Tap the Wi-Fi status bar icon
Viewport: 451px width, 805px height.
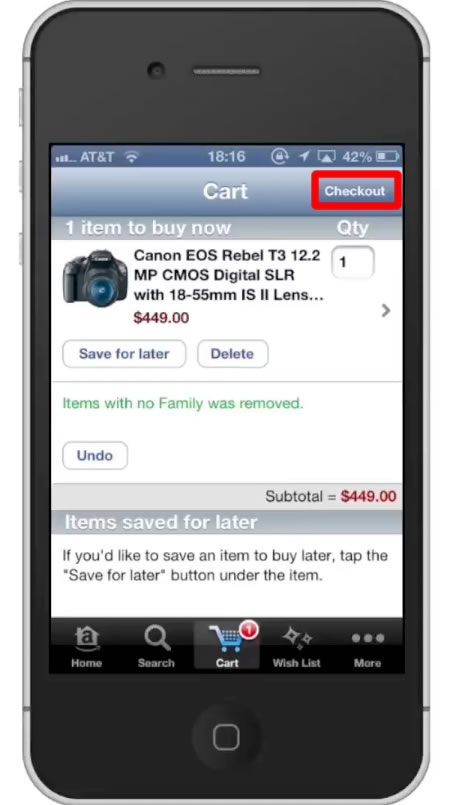[x=133, y=157]
